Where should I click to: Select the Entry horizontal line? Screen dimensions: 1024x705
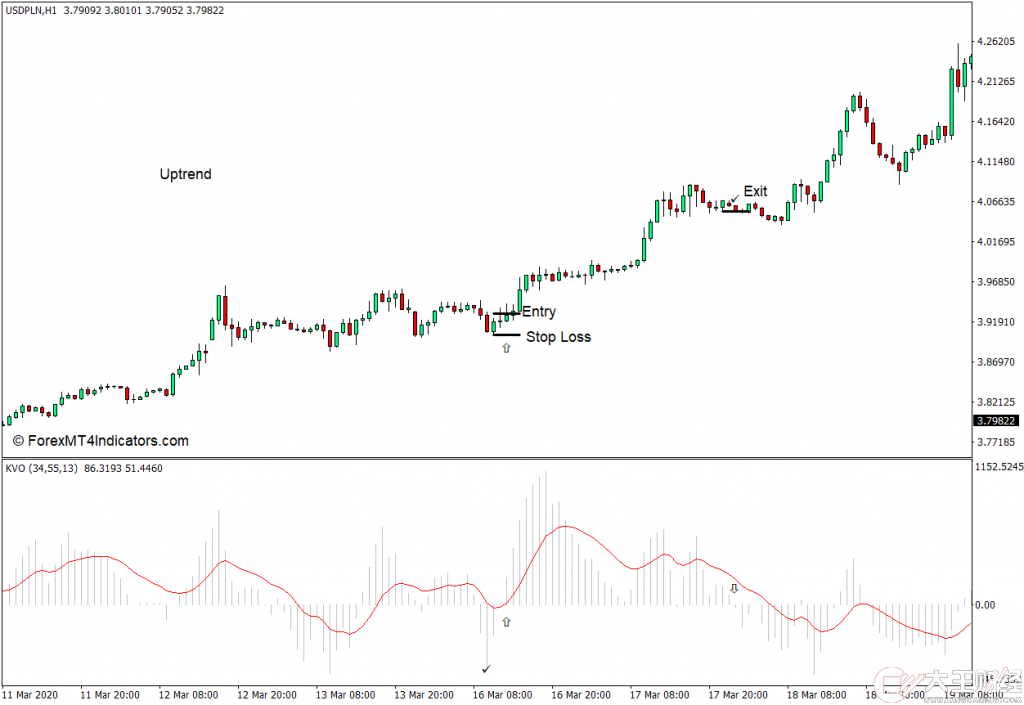pos(507,314)
